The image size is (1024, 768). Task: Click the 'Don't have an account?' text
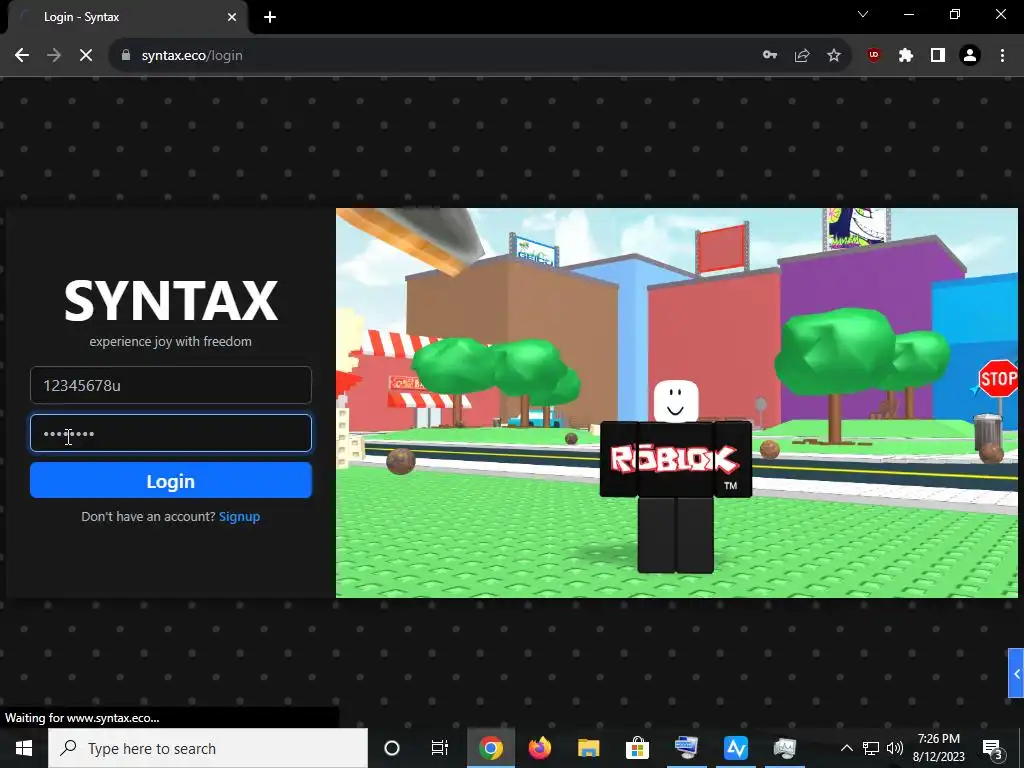tap(148, 517)
